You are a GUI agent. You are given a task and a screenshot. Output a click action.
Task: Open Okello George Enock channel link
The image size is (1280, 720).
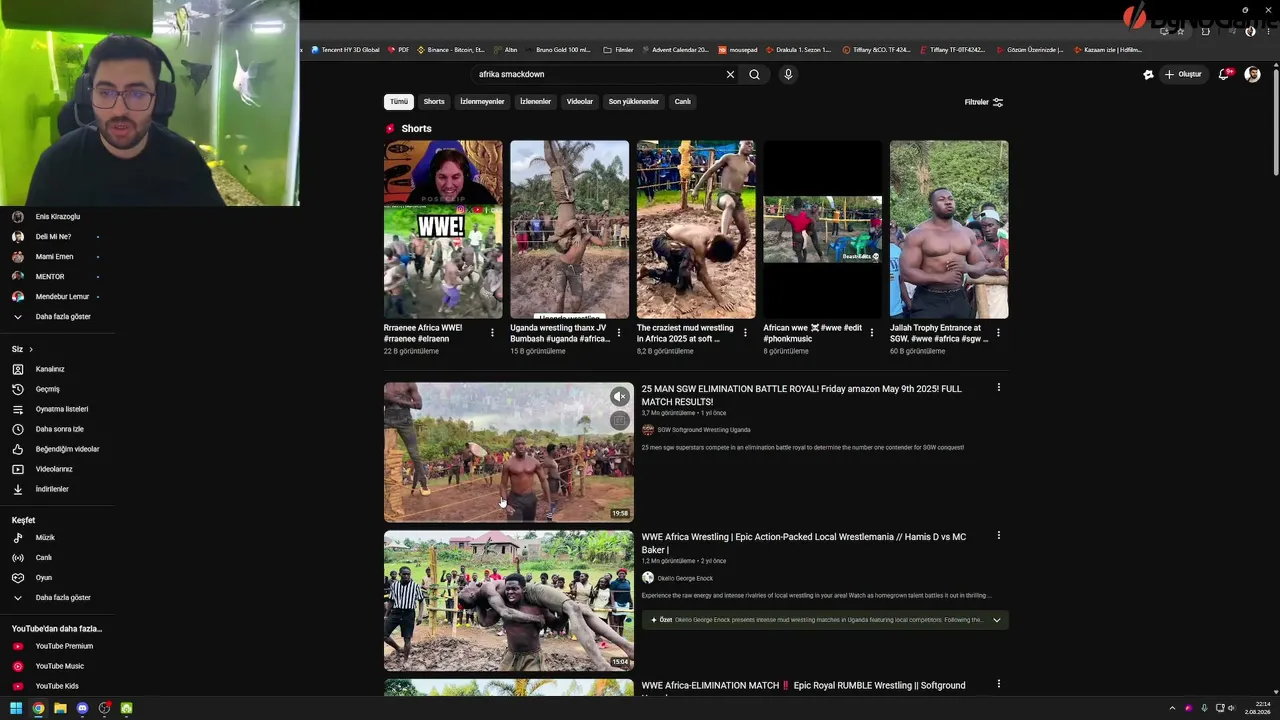coord(685,578)
